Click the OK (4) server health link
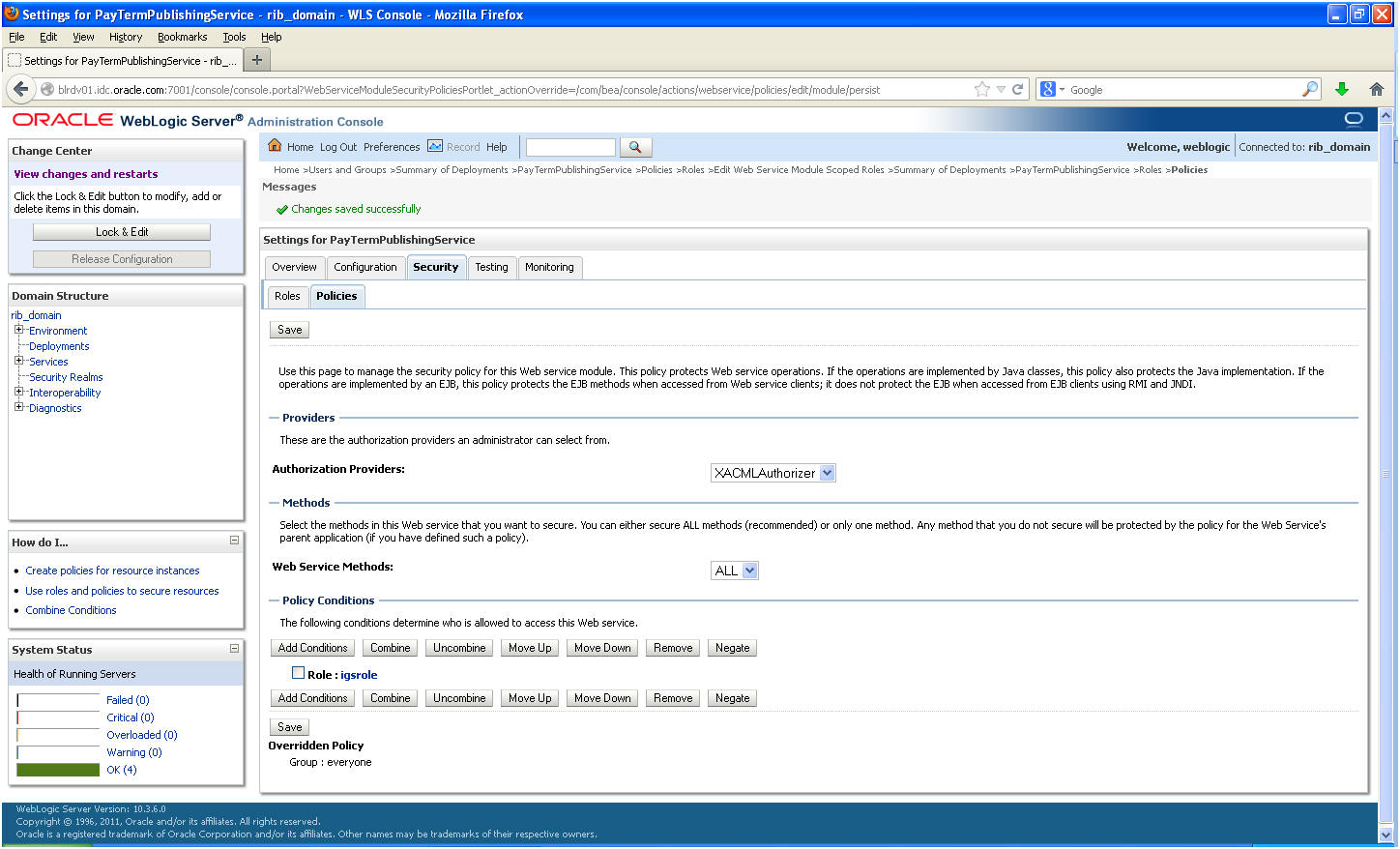 point(122,770)
